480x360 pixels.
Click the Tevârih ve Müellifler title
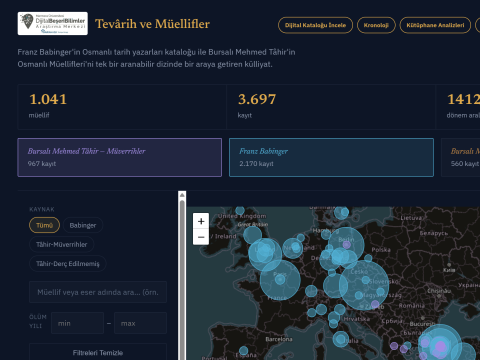(x=152, y=24)
